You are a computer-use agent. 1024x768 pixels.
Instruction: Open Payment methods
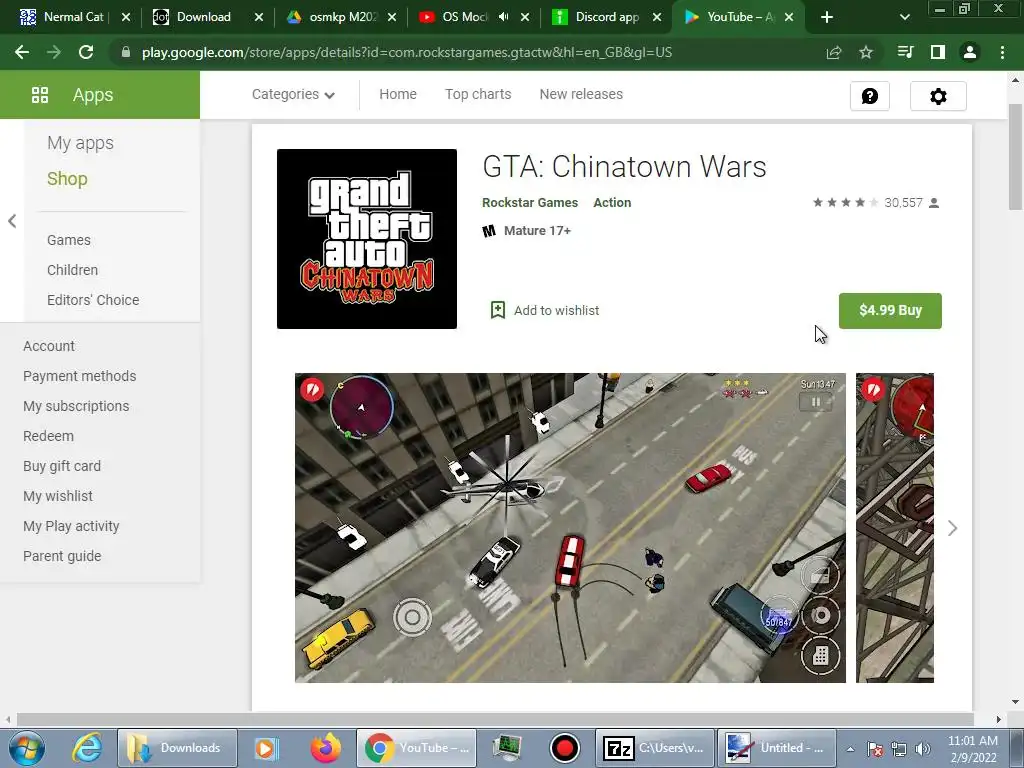coord(80,376)
